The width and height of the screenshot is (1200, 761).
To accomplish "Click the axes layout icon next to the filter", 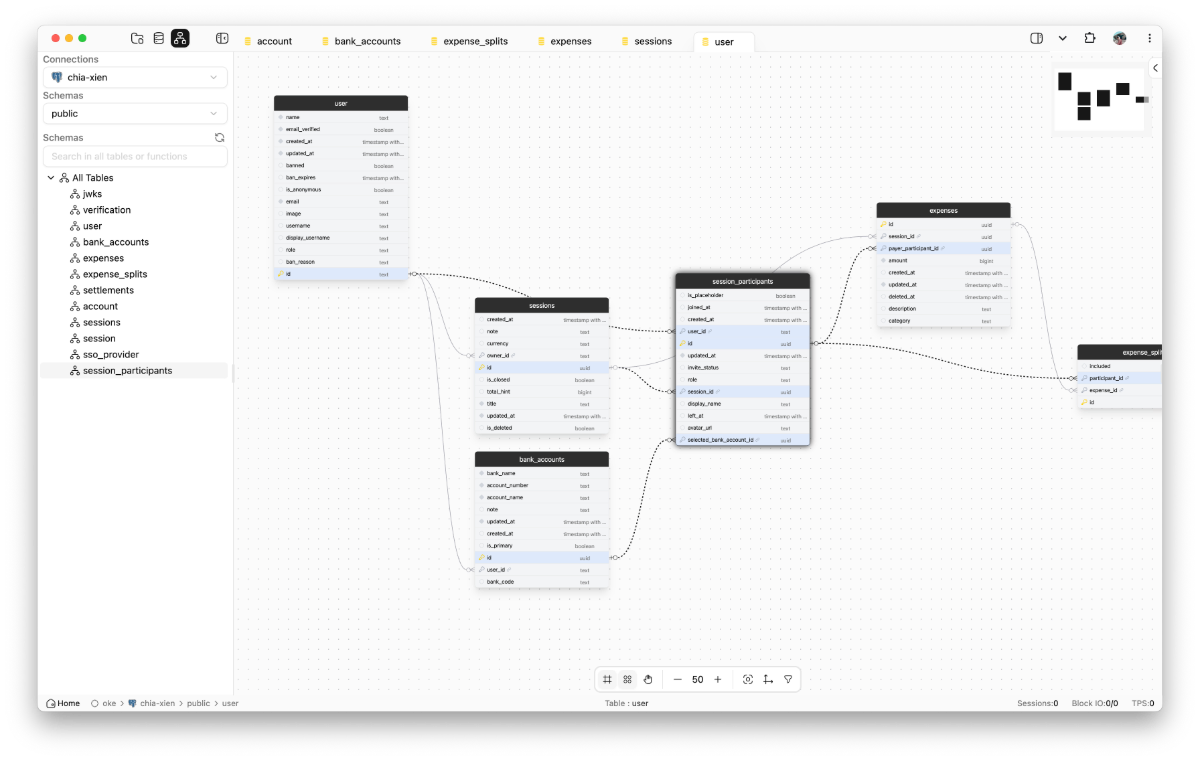I will pos(768,679).
